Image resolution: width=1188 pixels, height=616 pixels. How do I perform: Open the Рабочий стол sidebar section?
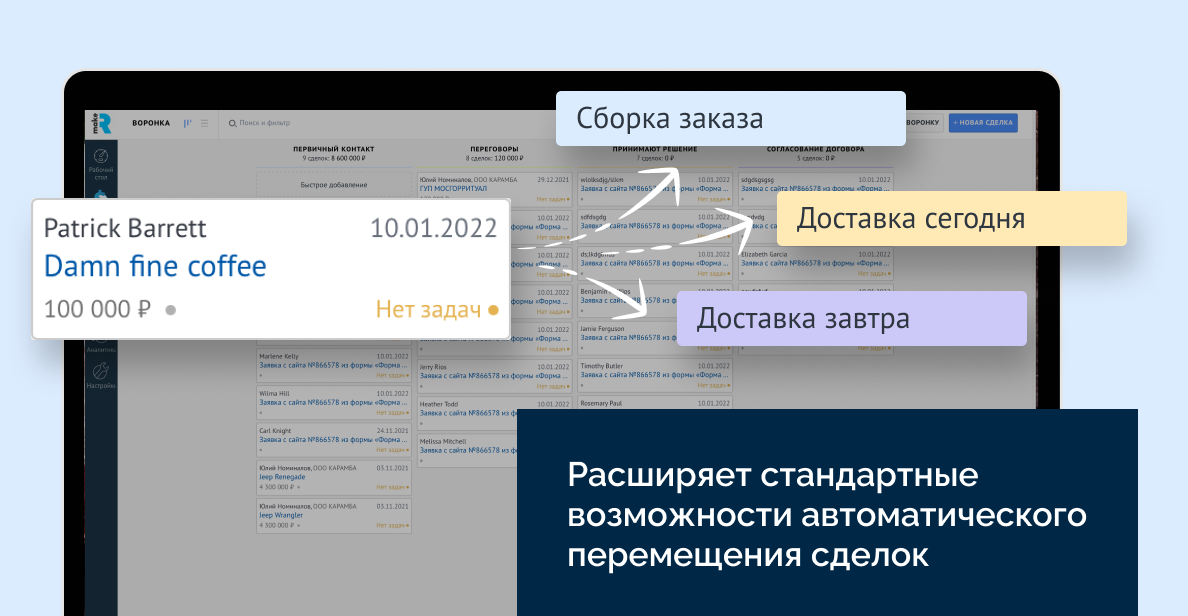[101, 164]
